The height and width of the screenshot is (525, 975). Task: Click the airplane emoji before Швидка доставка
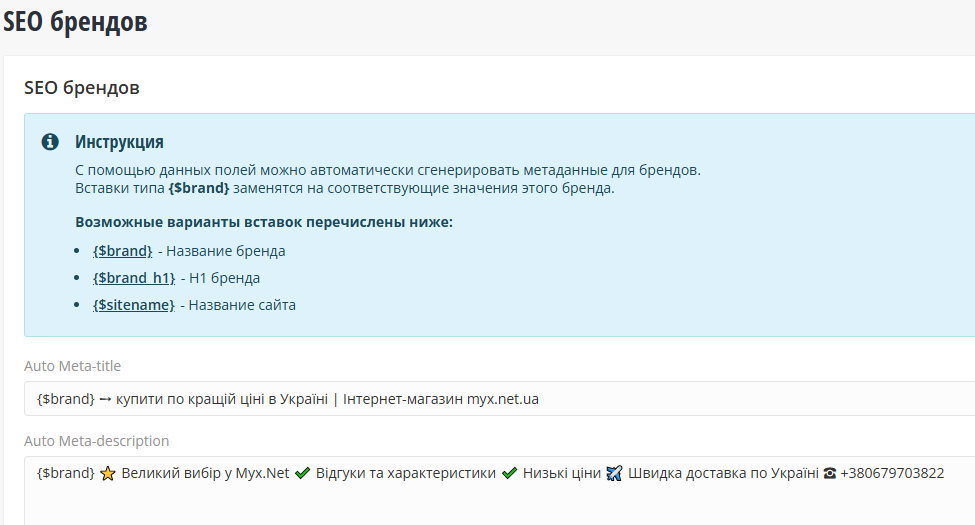point(615,474)
